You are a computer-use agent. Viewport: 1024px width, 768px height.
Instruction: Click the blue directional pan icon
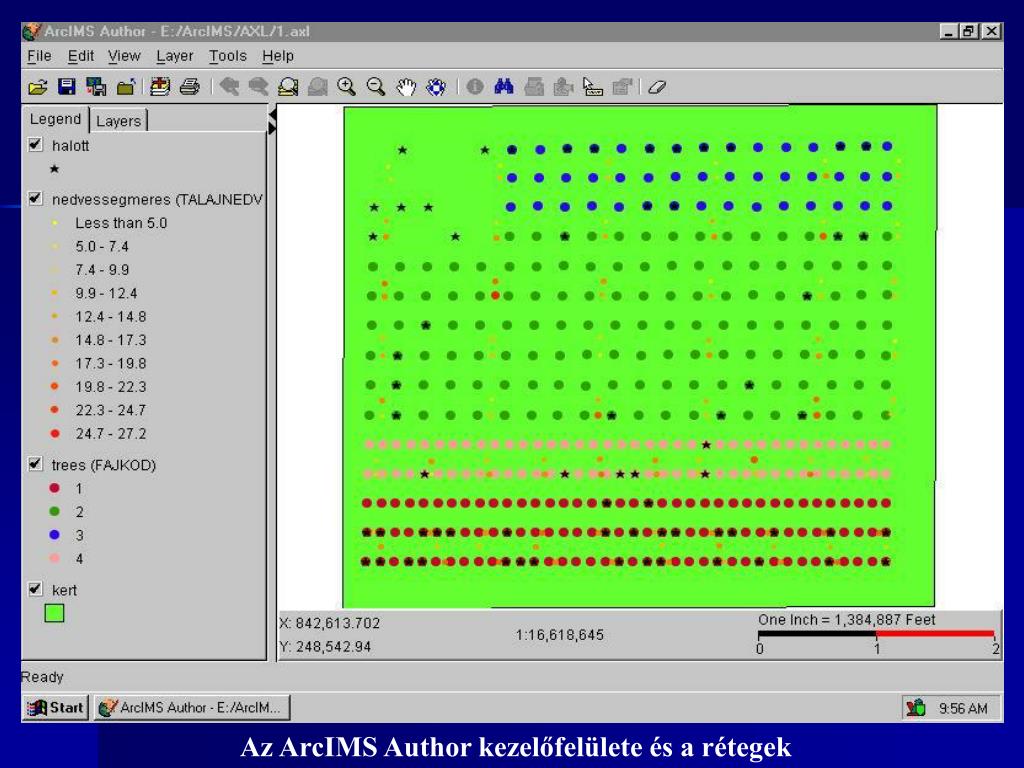436,87
